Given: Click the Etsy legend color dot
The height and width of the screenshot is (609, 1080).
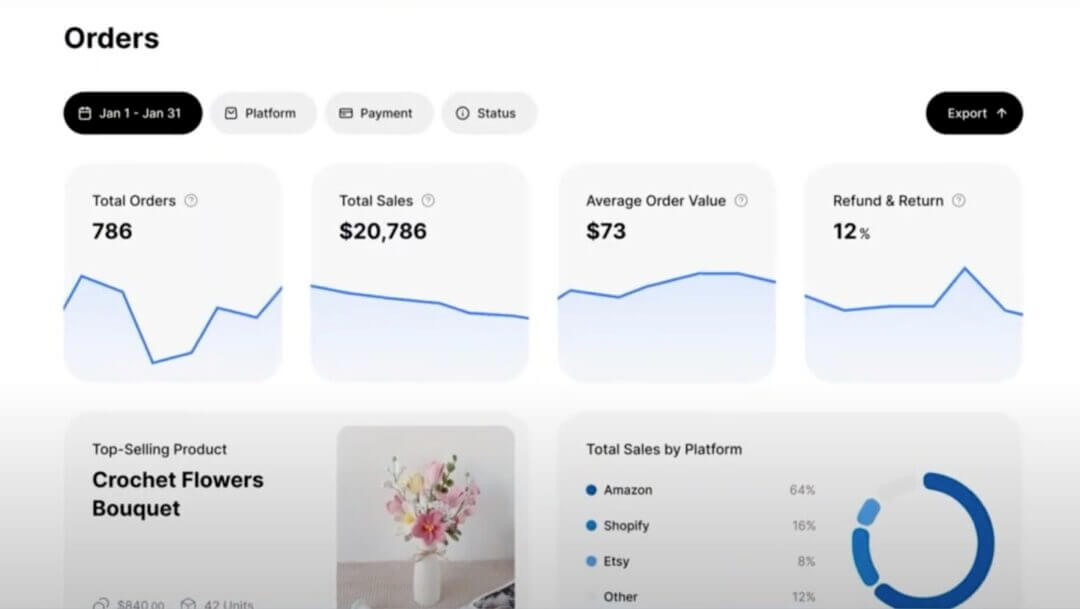Looking at the screenshot, I should point(591,561).
